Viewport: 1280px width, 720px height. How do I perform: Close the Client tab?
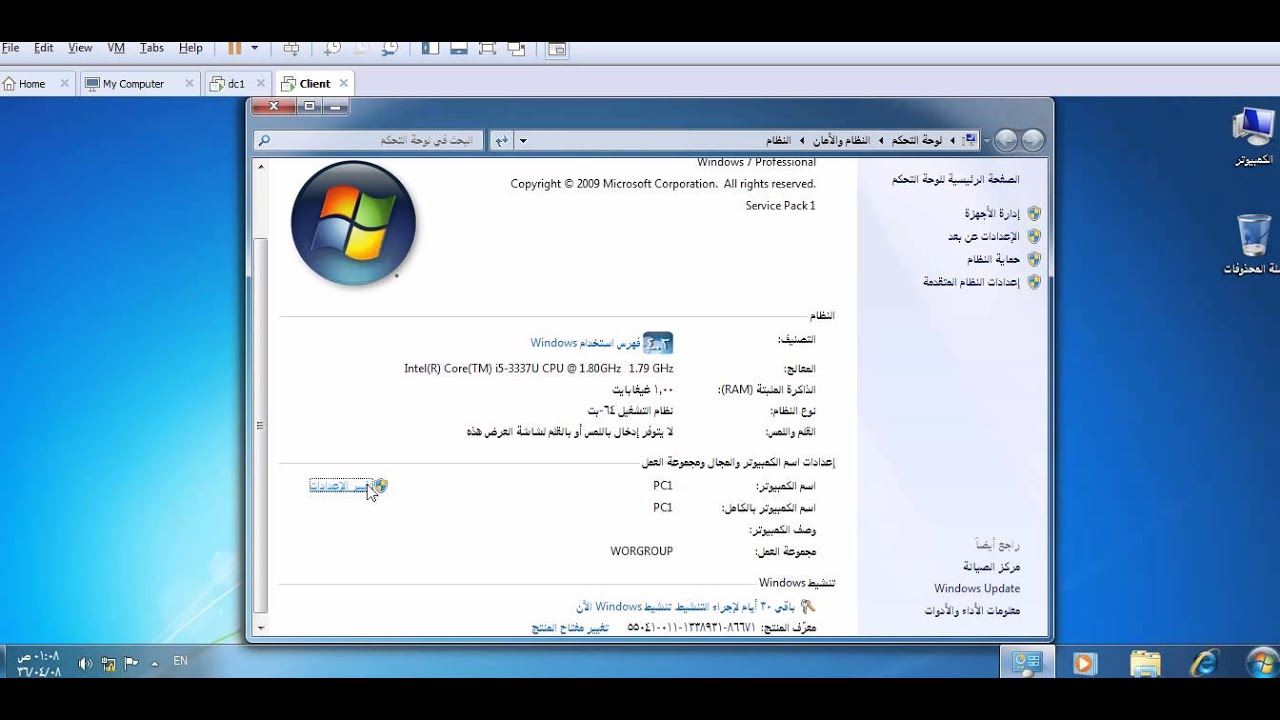(344, 84)
